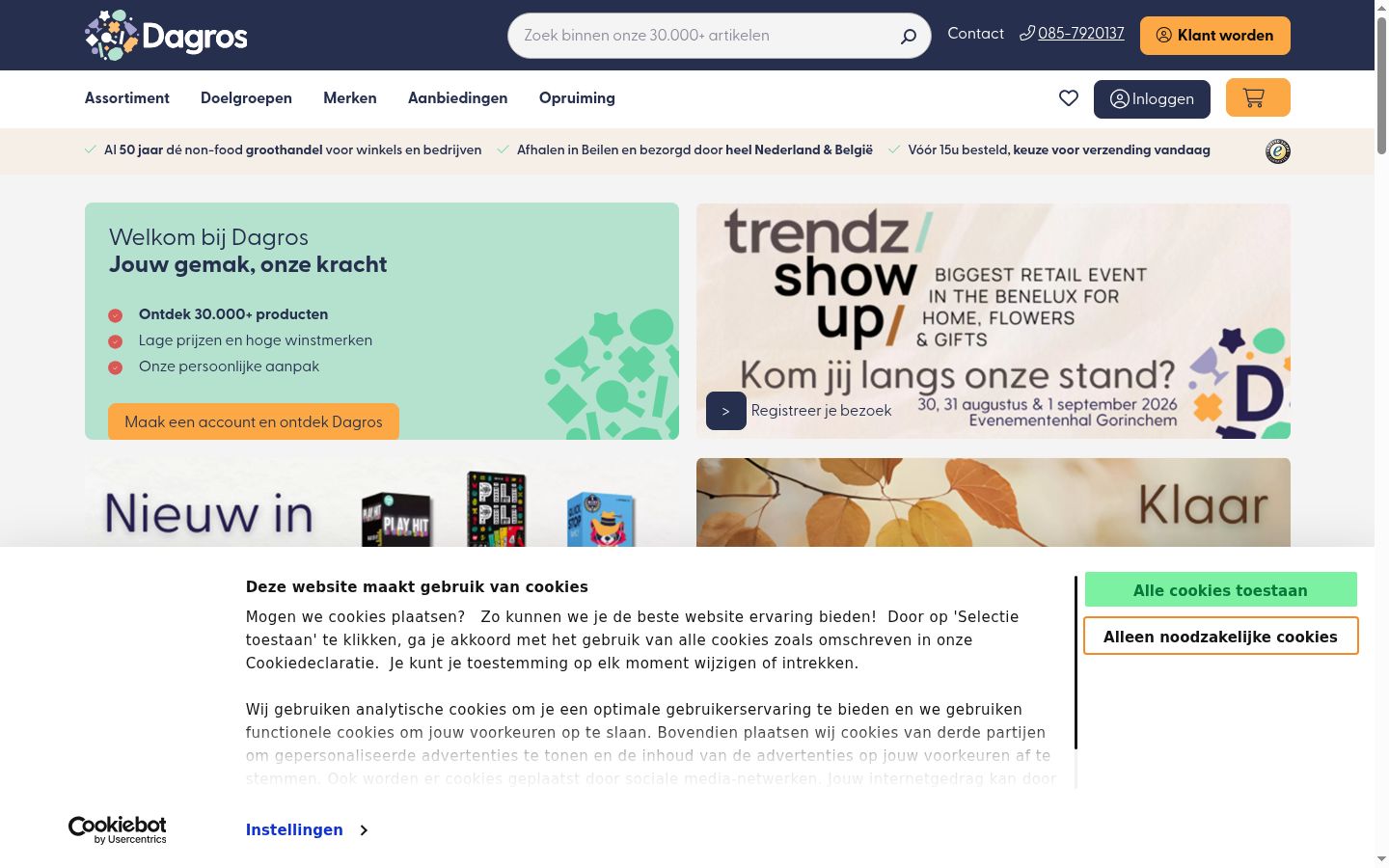Go to Aanbiedingen
Screen dimensions: 1389x868
pos(458,98)
